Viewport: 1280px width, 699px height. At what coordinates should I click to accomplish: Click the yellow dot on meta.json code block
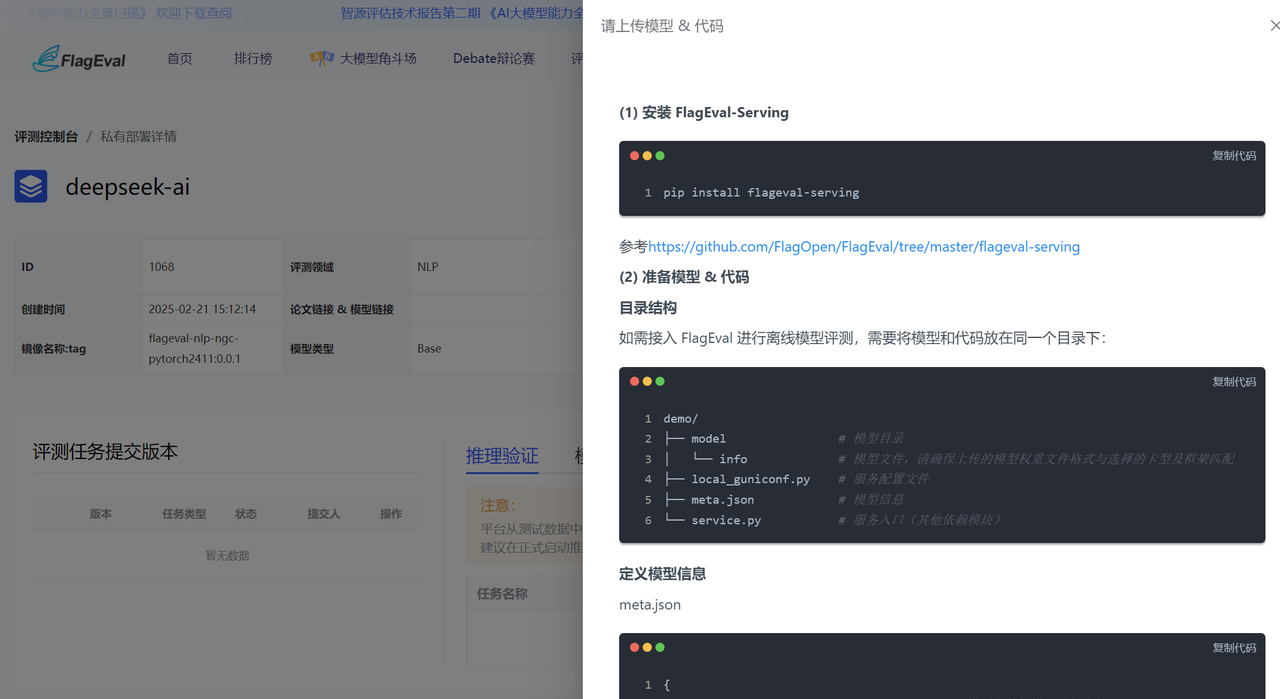coord(647,648)
